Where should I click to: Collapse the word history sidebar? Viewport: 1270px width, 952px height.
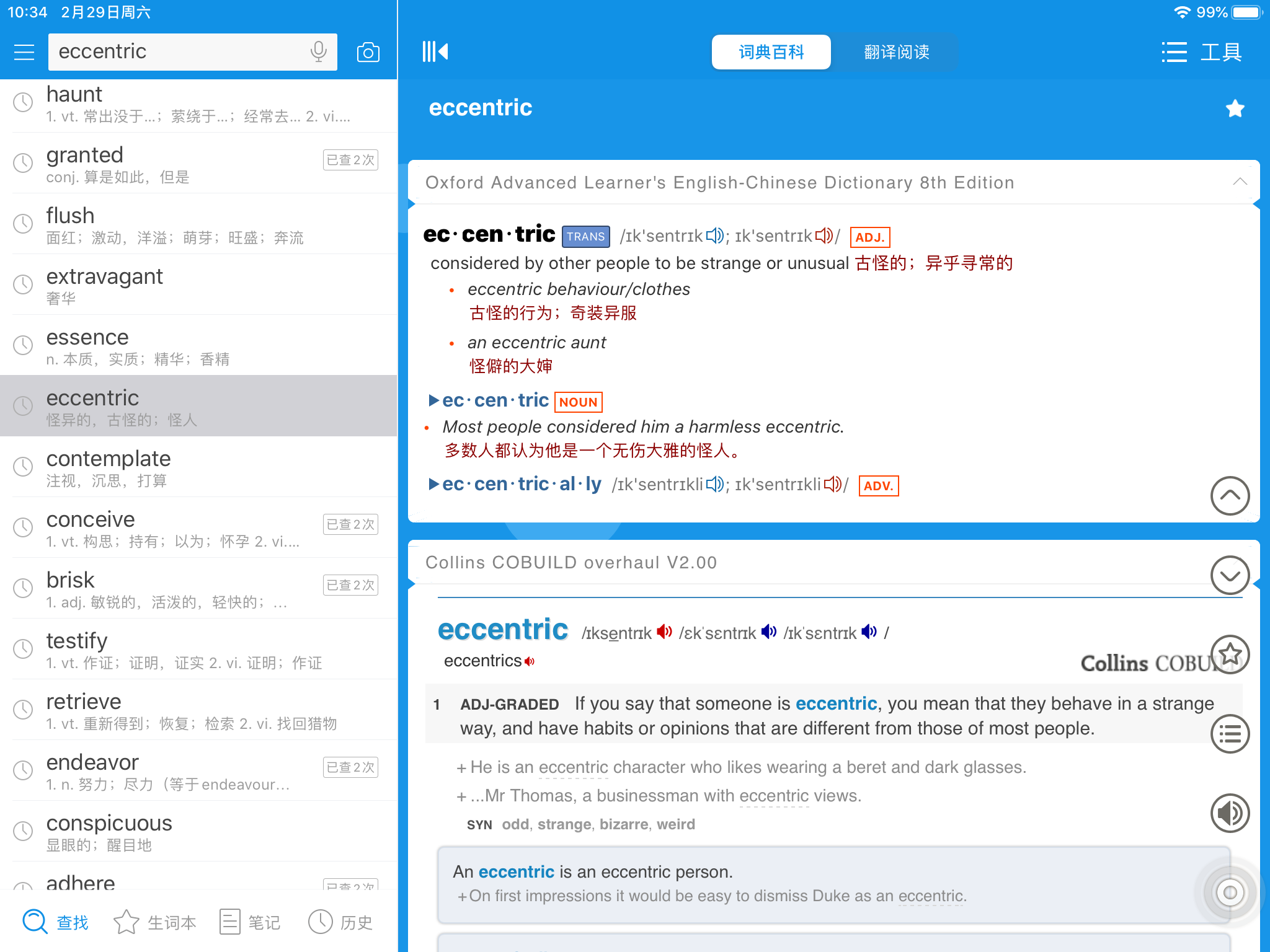tap(435, 52)
